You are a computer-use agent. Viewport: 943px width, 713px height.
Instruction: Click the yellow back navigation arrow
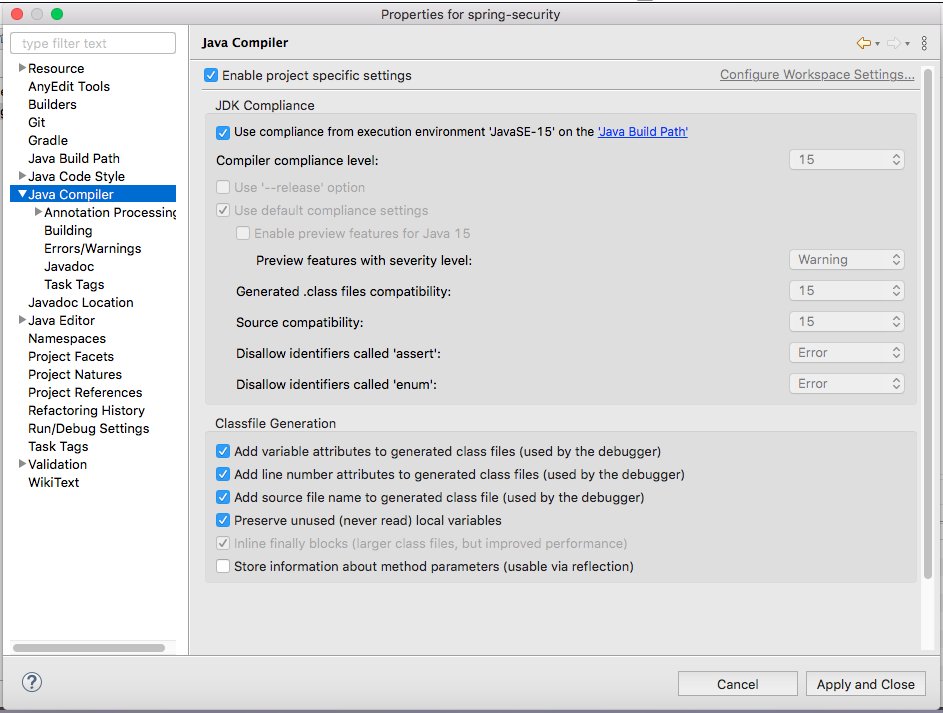click(863, 43)
